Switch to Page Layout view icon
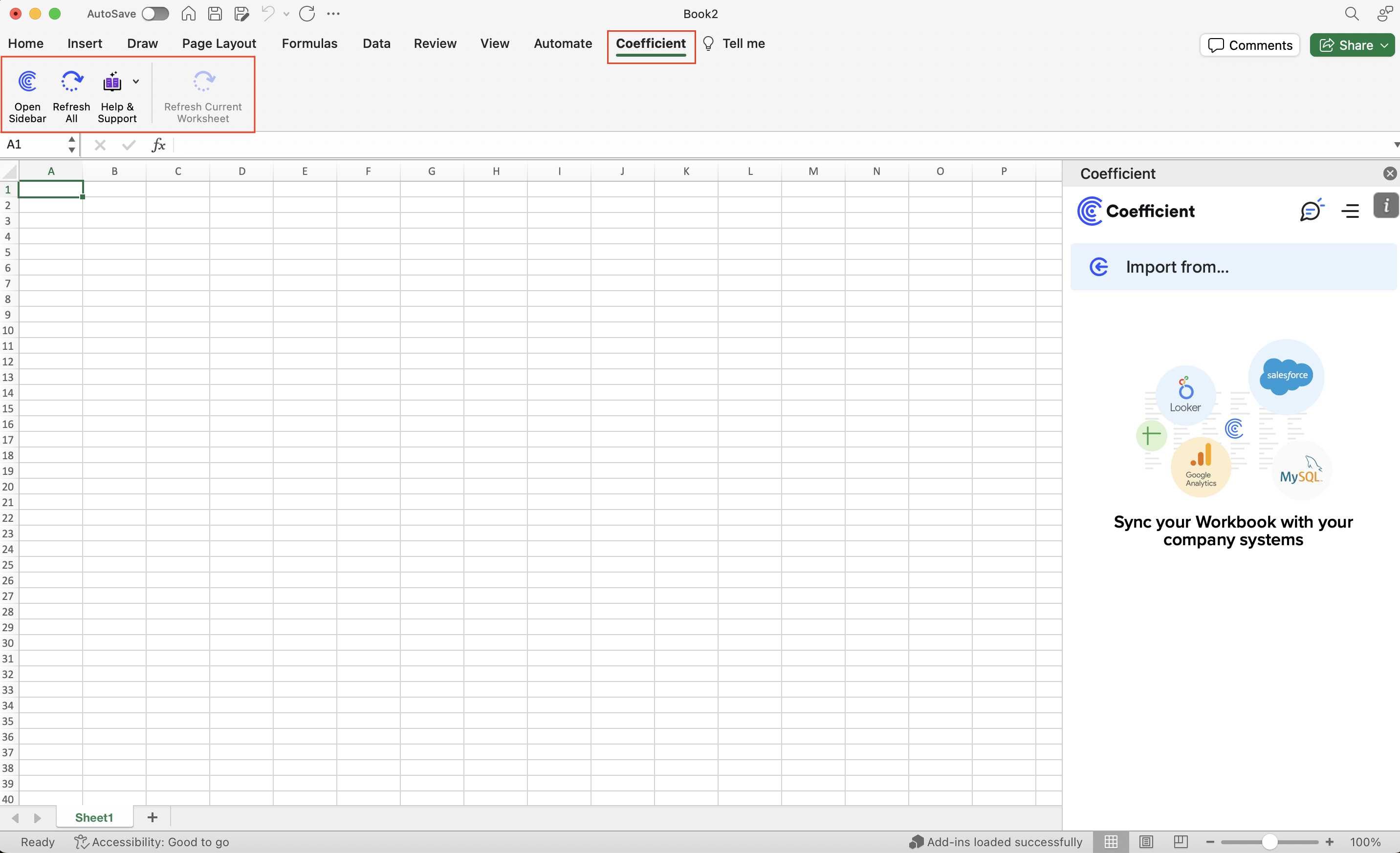The height and width of the screenshot is (853, 1400). click(1146, 842)
